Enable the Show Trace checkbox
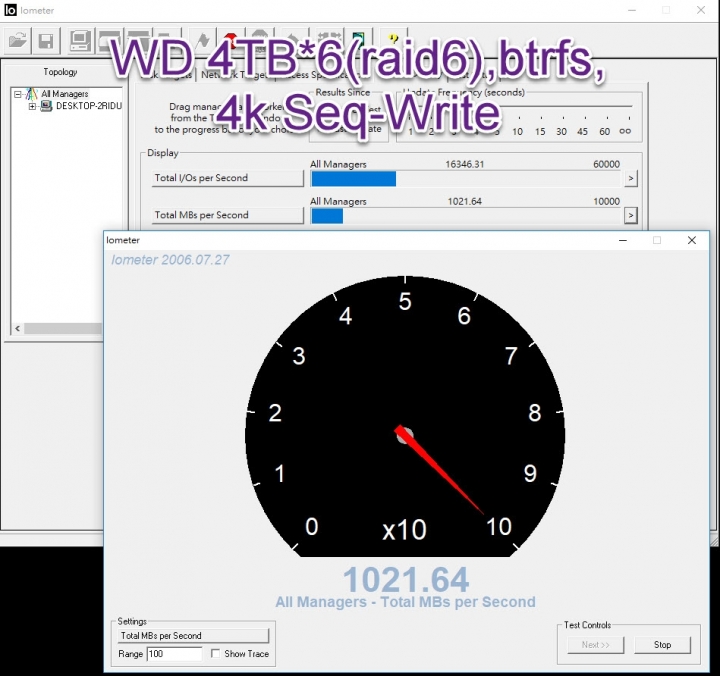Screen dimensions: 720x676 click(215, 653)
